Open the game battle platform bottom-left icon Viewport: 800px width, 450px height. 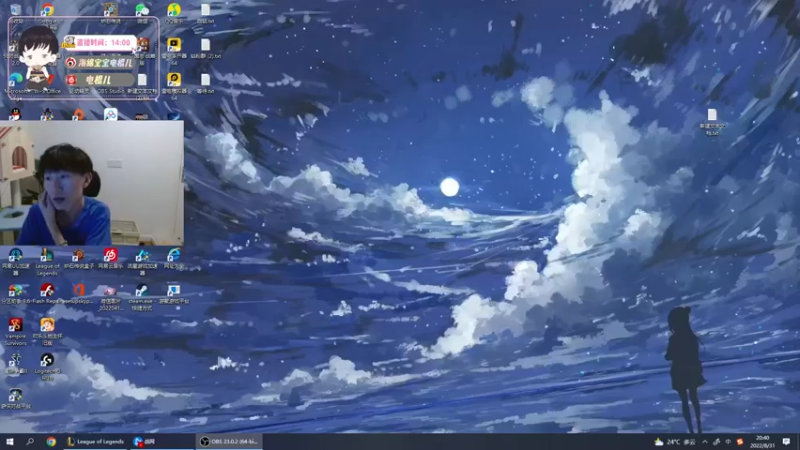pos(15,398)
